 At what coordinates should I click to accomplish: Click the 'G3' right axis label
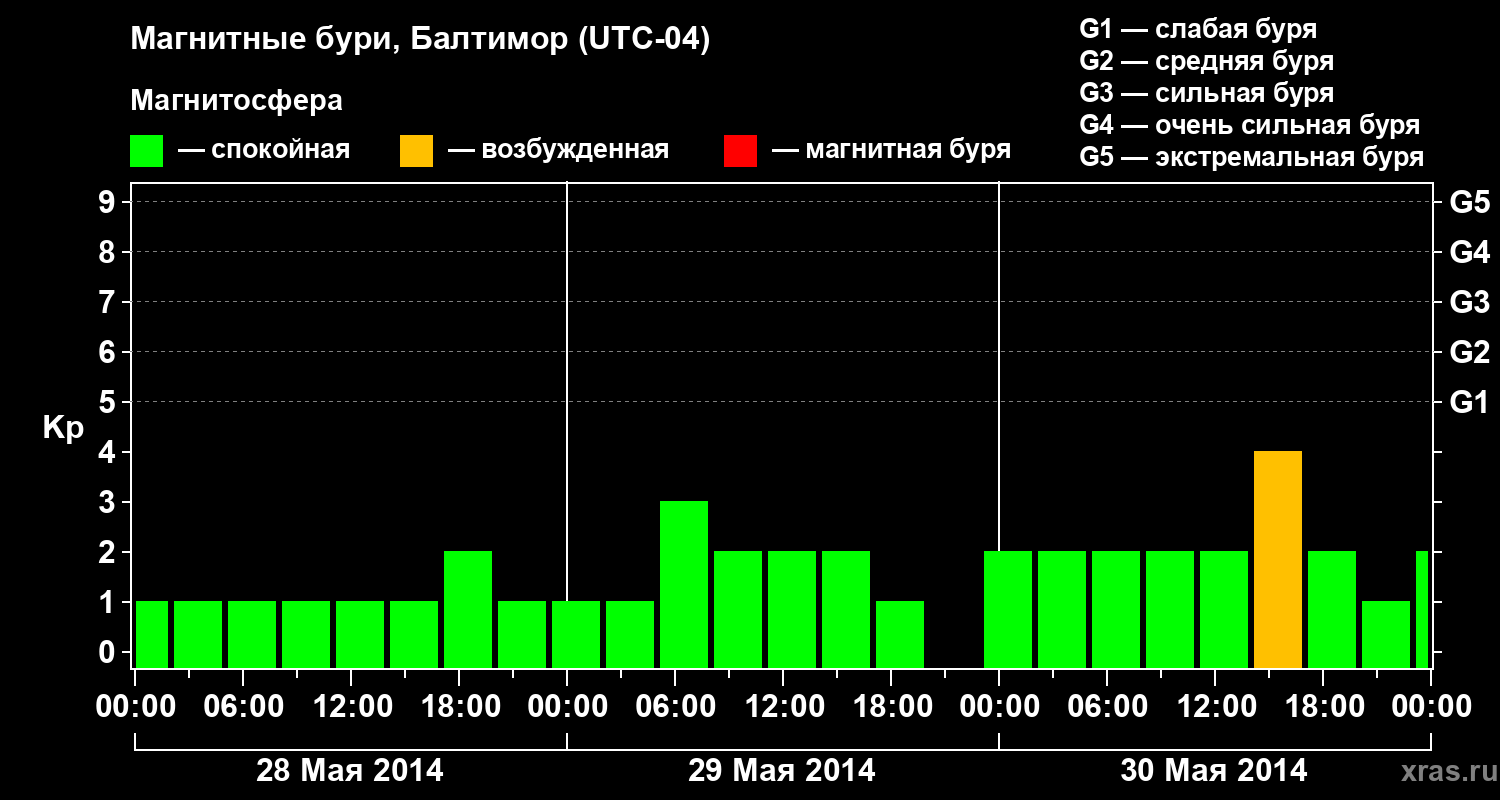1469,302
